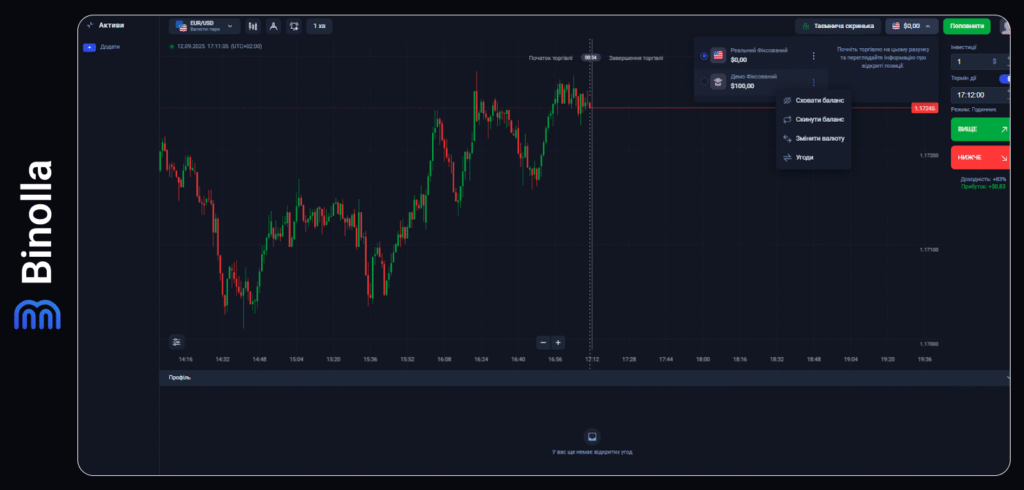Click the blue plus icon beside Додати
This screenshot has height=490, width=1024.
tap(90, 47)
